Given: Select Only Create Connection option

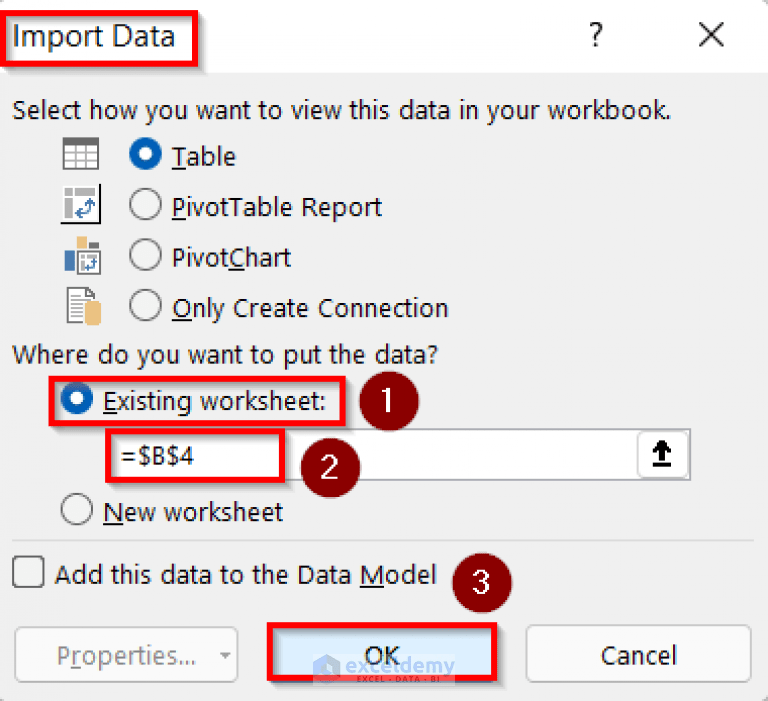Looking at the screenshot, I should coord(145,305).
